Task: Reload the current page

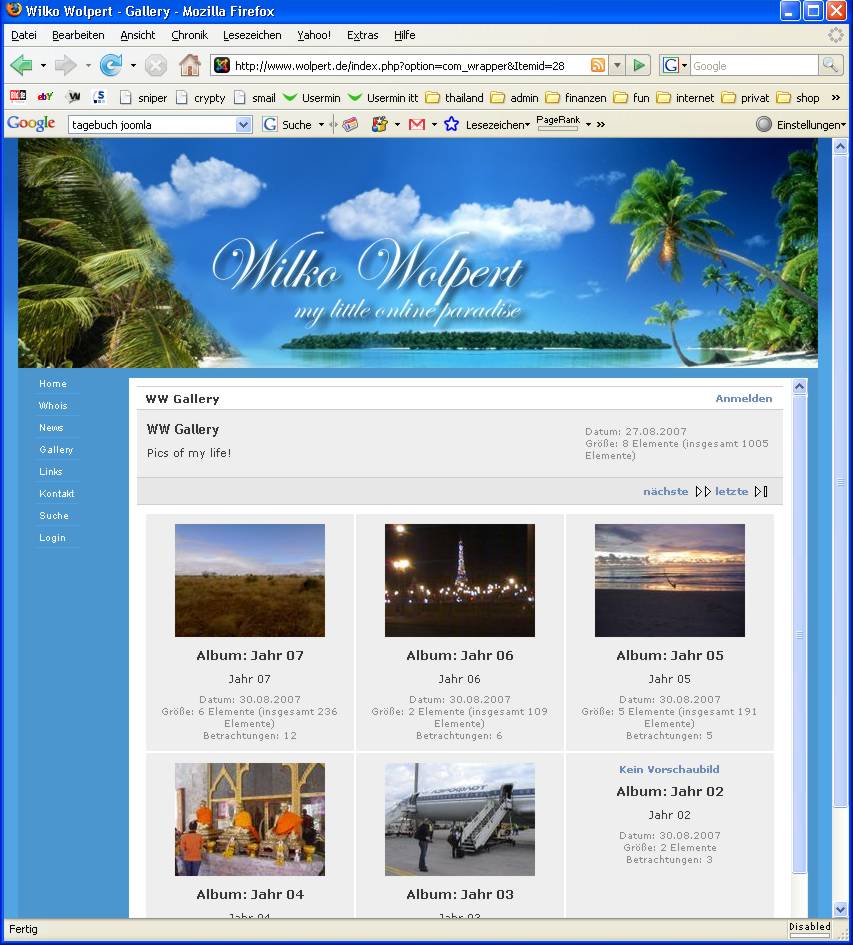Action: [111, 65]
